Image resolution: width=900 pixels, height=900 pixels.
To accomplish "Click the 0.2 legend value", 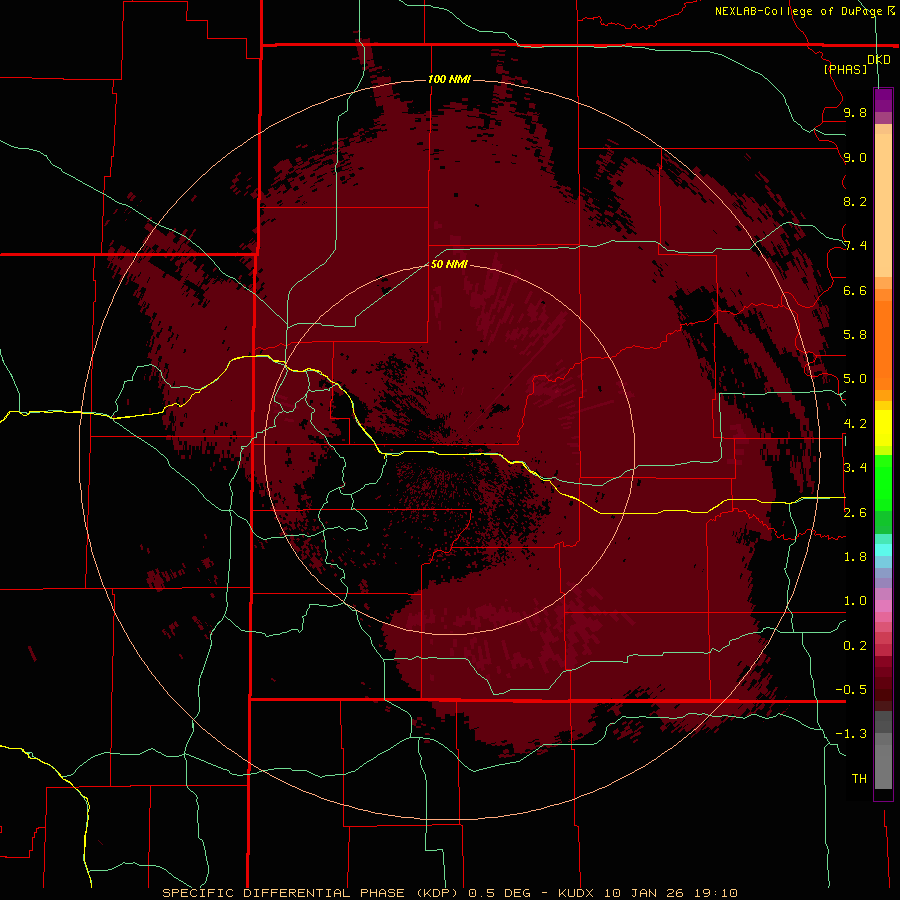I will click(x=855, y=646).
